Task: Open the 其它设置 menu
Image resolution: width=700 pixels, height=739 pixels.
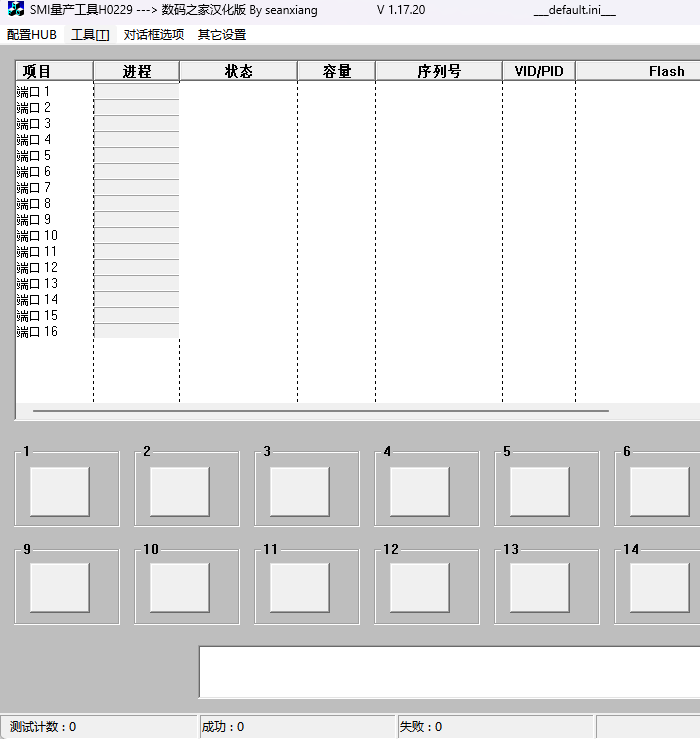Action: [222, 35]
